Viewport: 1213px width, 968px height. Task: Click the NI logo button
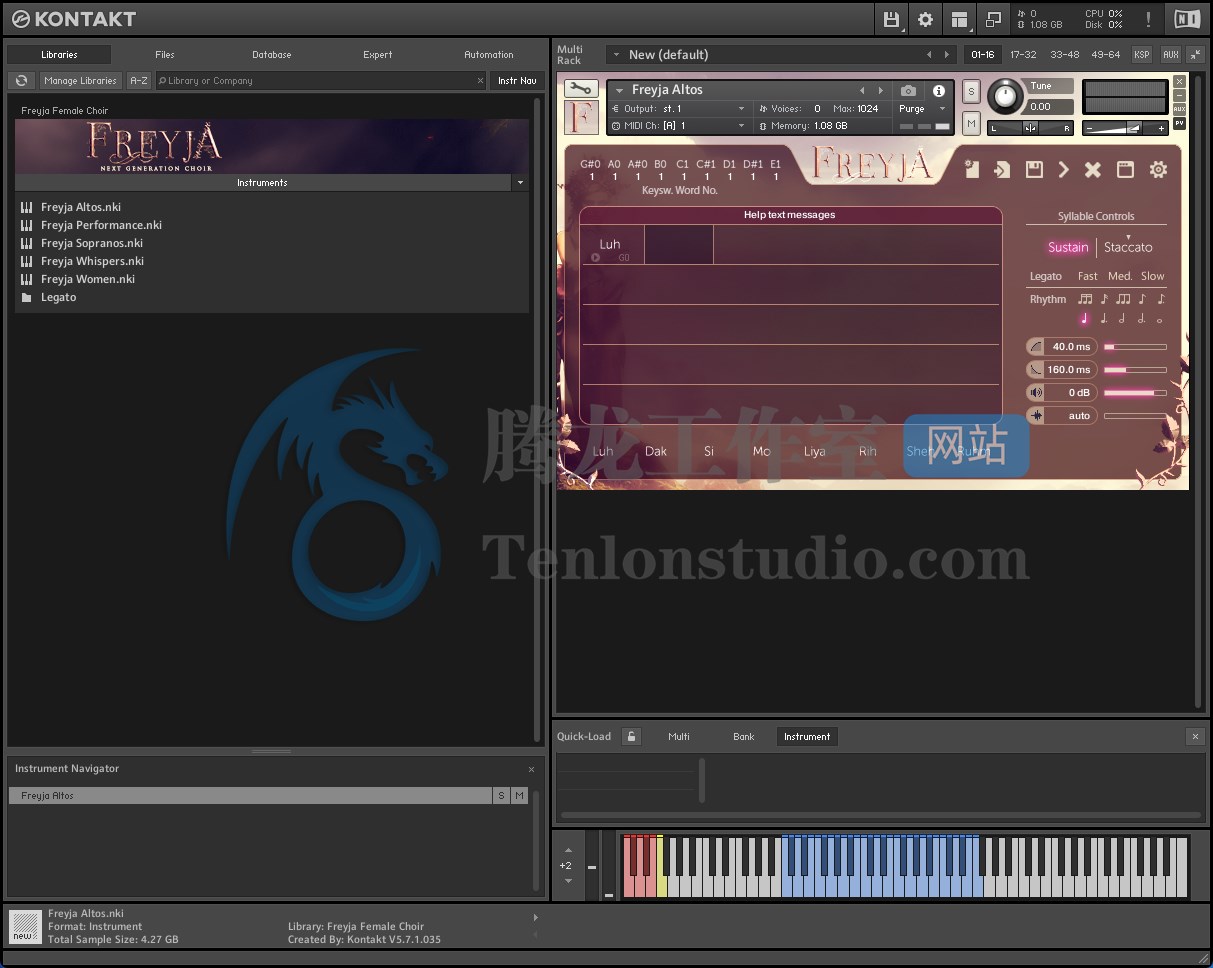(x=1187, y=19)
